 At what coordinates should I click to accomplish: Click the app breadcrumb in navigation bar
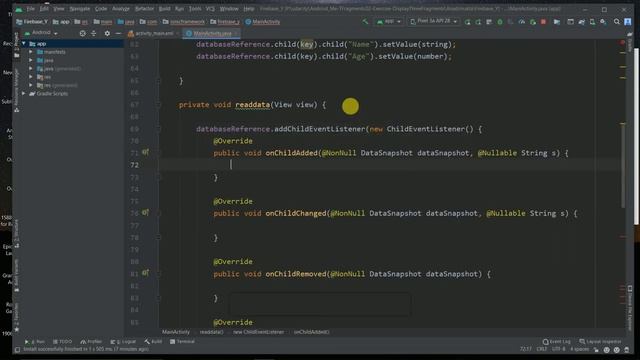coord(61,22)
